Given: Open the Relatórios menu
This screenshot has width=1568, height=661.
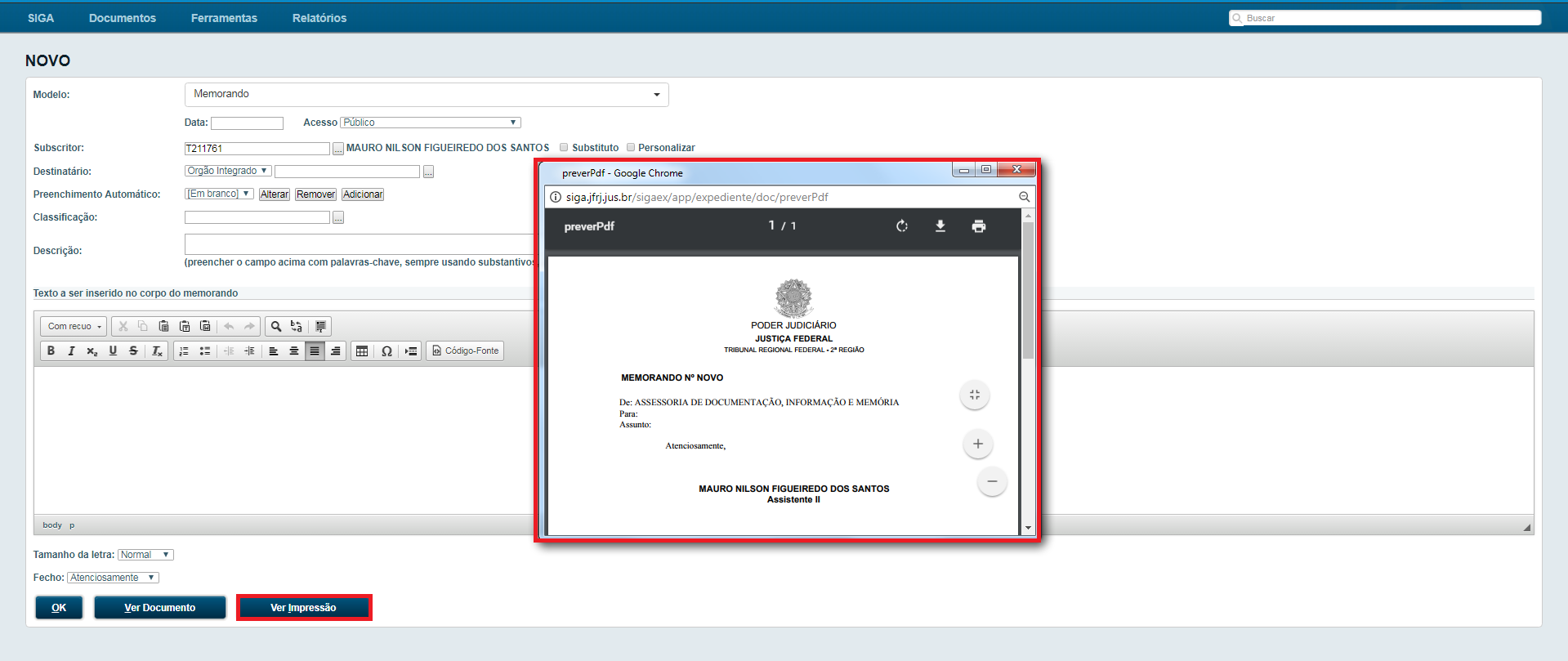Looking at the screenshot, I should [x=319, y=18].
